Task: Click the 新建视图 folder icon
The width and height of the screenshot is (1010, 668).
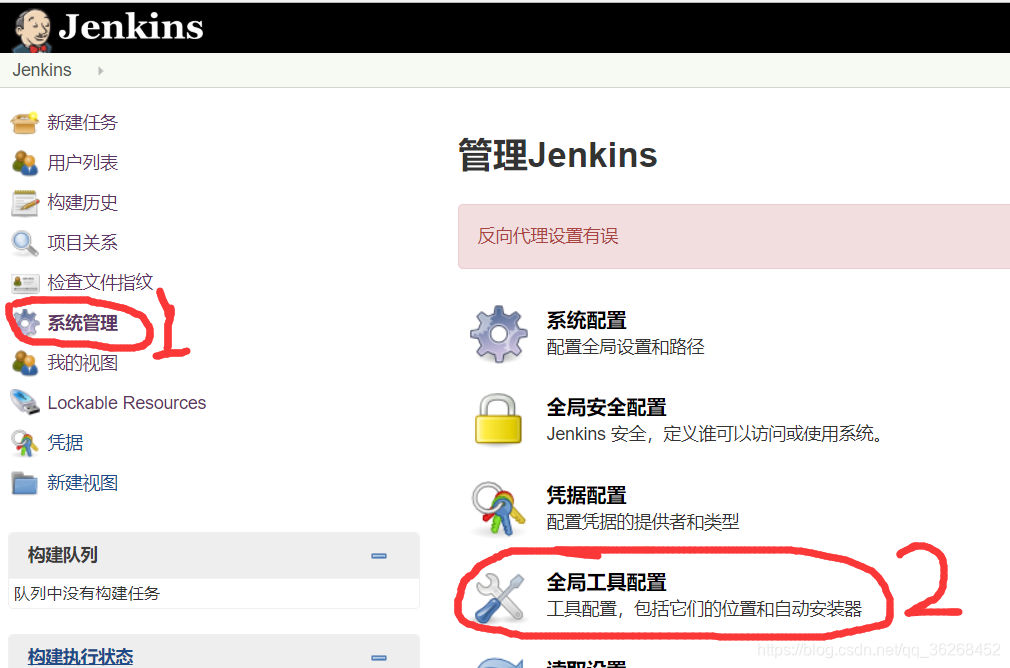Action: click(24, 483)
